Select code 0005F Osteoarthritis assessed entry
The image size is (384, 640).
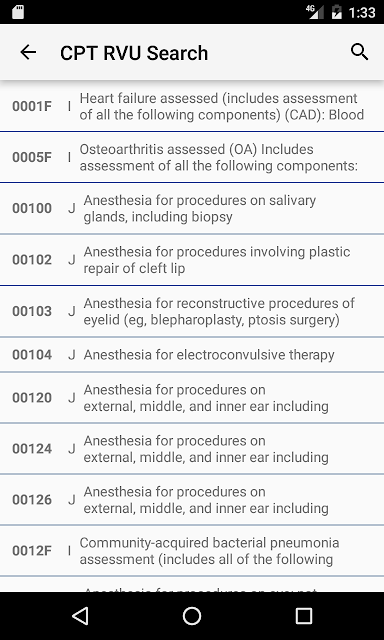click(x=192, y=157)
